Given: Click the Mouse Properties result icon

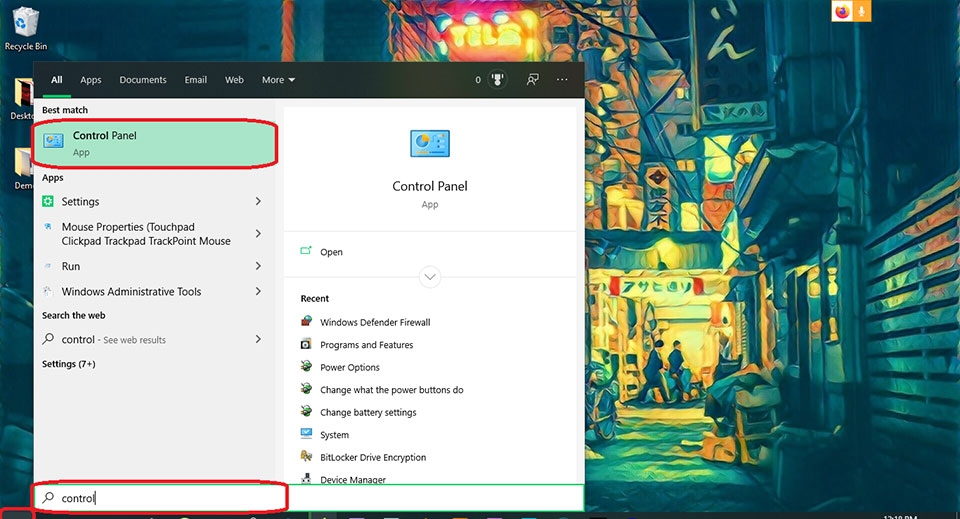Looking at the screenshot, I should 48,227.
